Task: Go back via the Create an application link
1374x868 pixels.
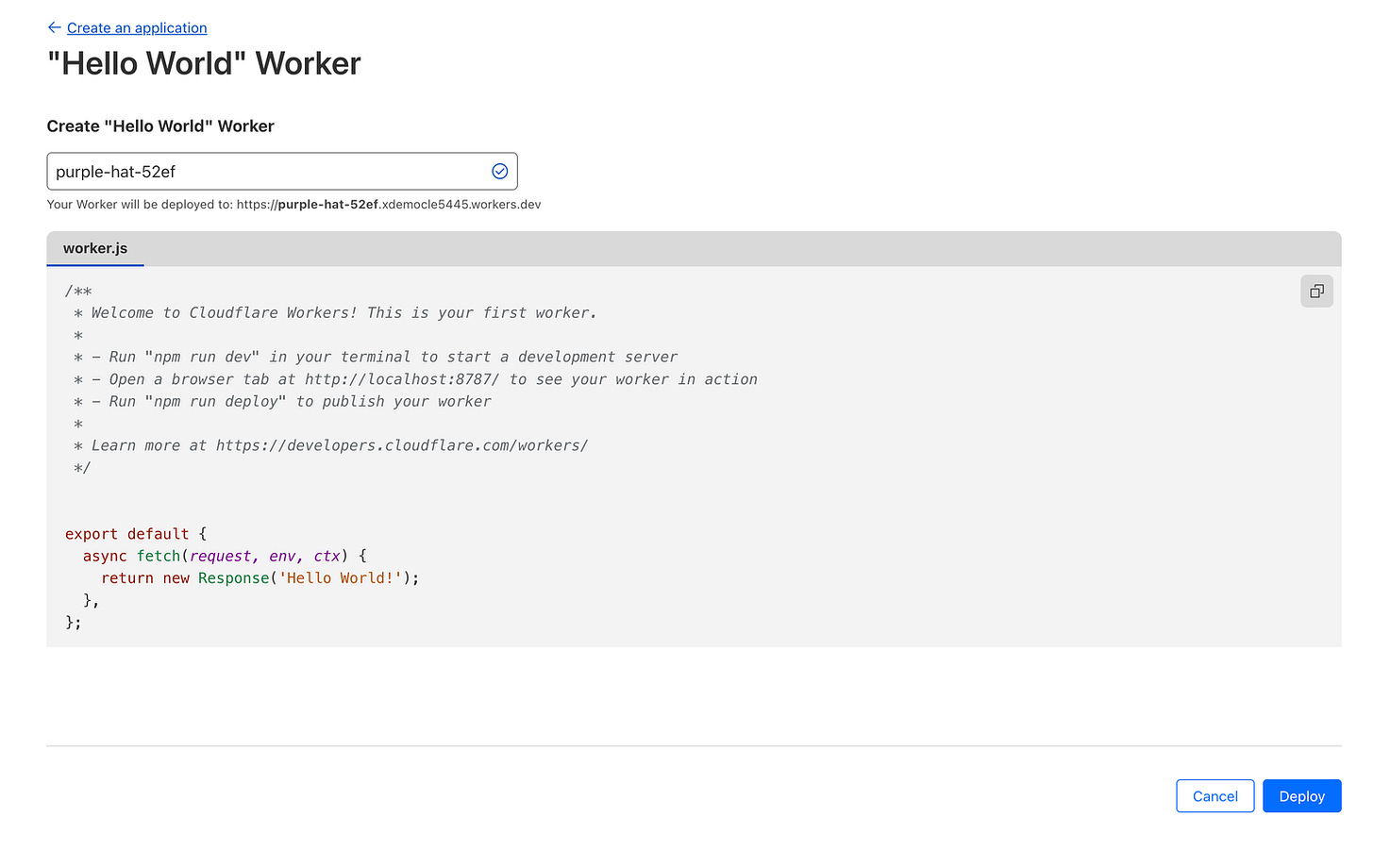Action: click(137, 28)
